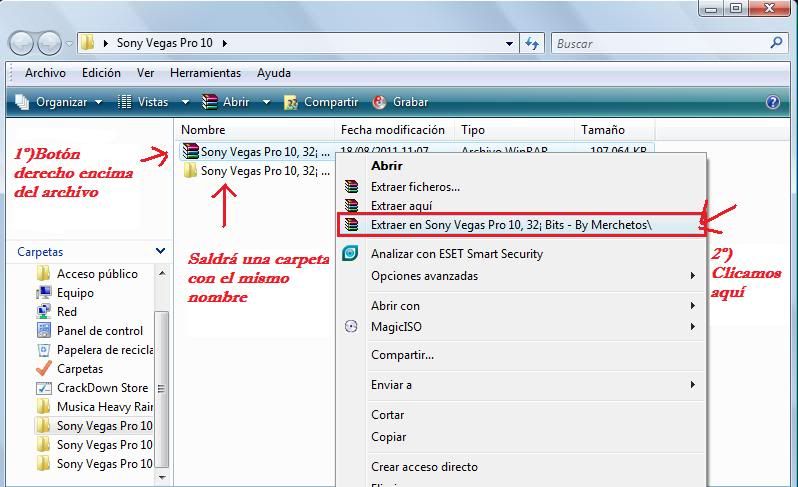Click the Vistas toolbar icon
Image resolution: width=798 pixels, height=487 pixels.
click(x=124, y=102)
